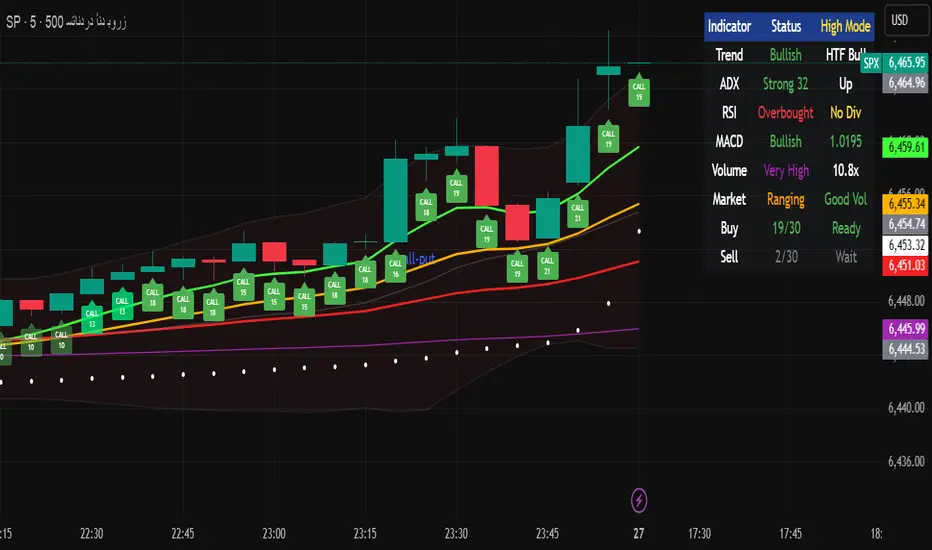The height and width of the screenshot is (550, 932).
Task: Click the purple 6,445.99 price label
Action: point(906,328)
